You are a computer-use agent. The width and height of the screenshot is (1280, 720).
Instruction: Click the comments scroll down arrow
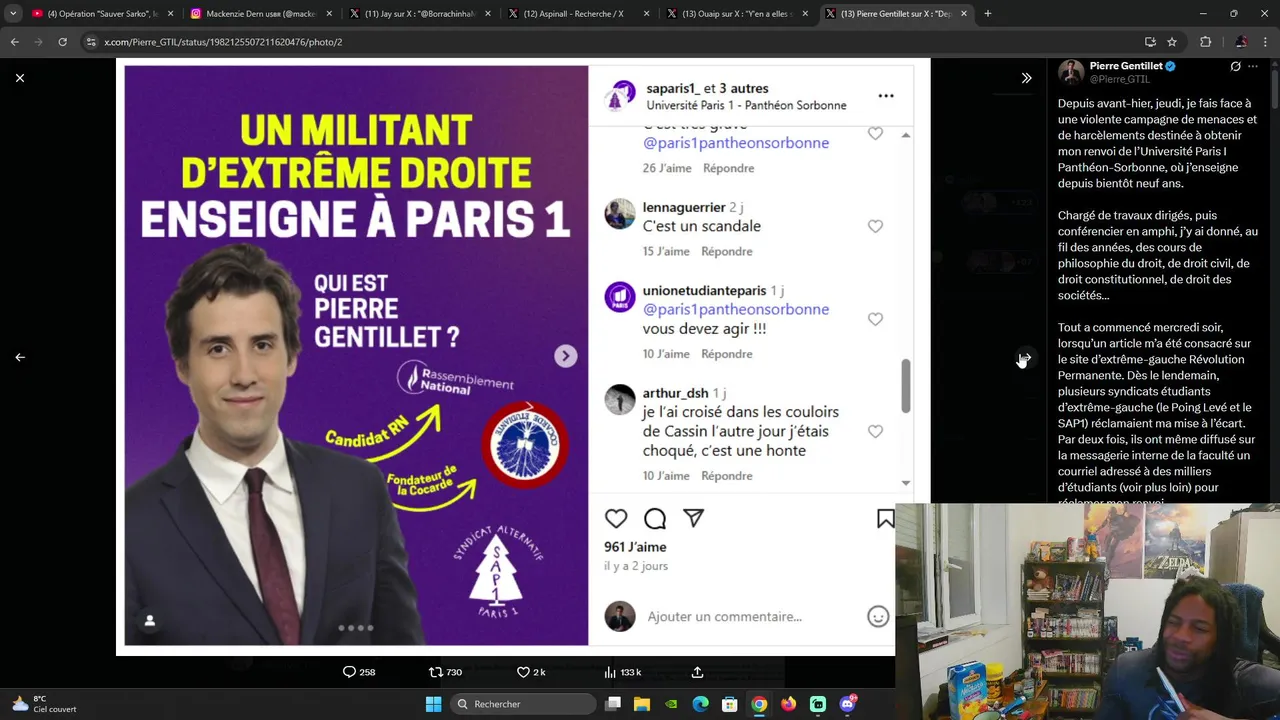pyautogui.click(x=906, y=483)
